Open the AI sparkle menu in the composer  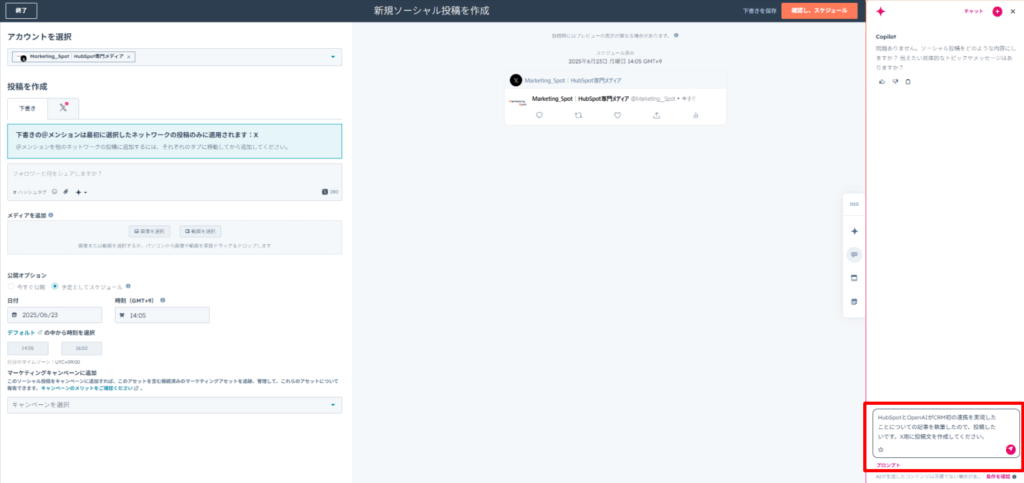coord(80,192)
